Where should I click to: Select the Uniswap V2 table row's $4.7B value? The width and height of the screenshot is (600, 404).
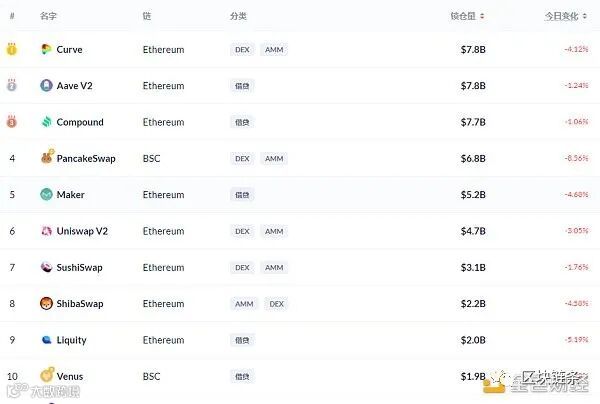[x=473, y=231]
